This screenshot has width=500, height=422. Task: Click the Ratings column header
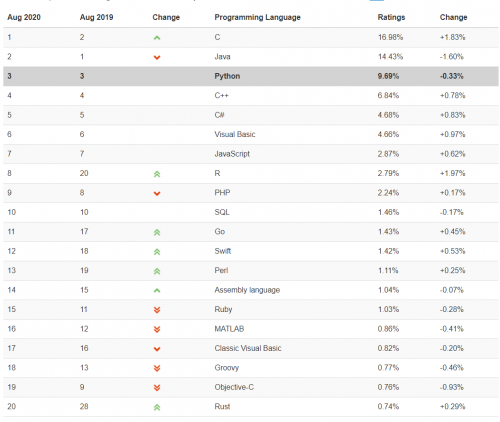point(391,17)
